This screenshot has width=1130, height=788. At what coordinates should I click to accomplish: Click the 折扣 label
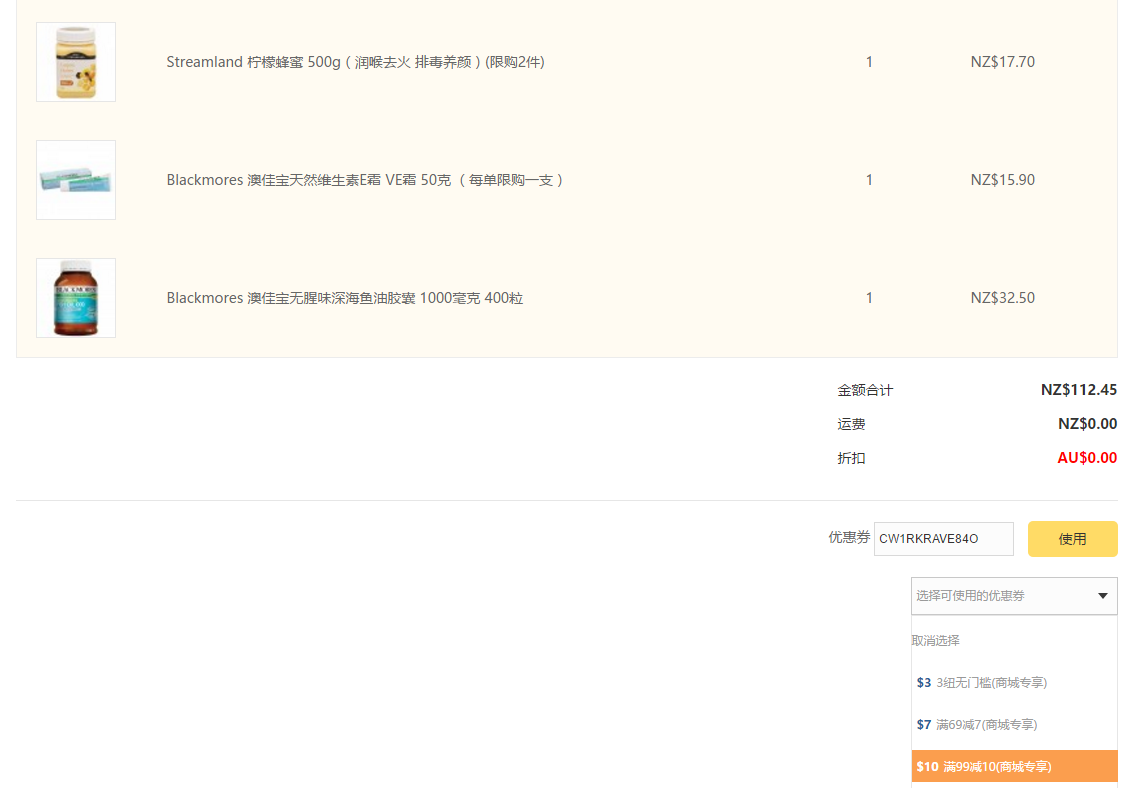851,458
